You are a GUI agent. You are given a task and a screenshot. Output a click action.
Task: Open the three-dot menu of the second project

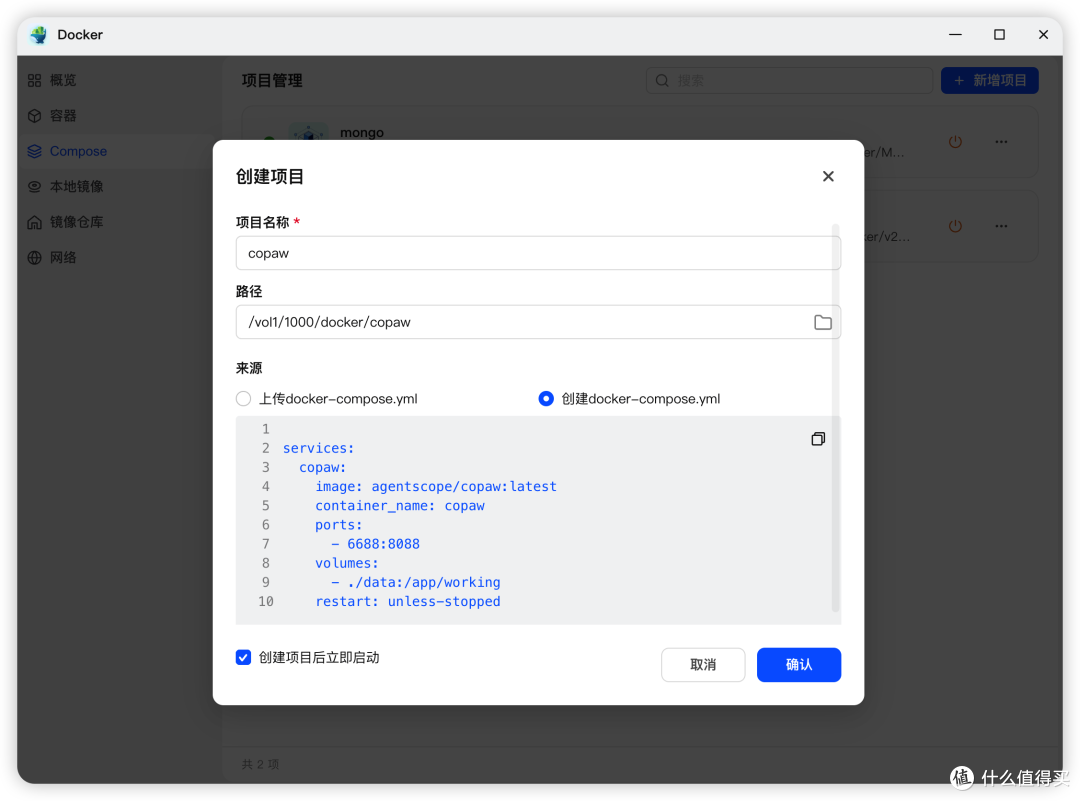[1001, 226]
